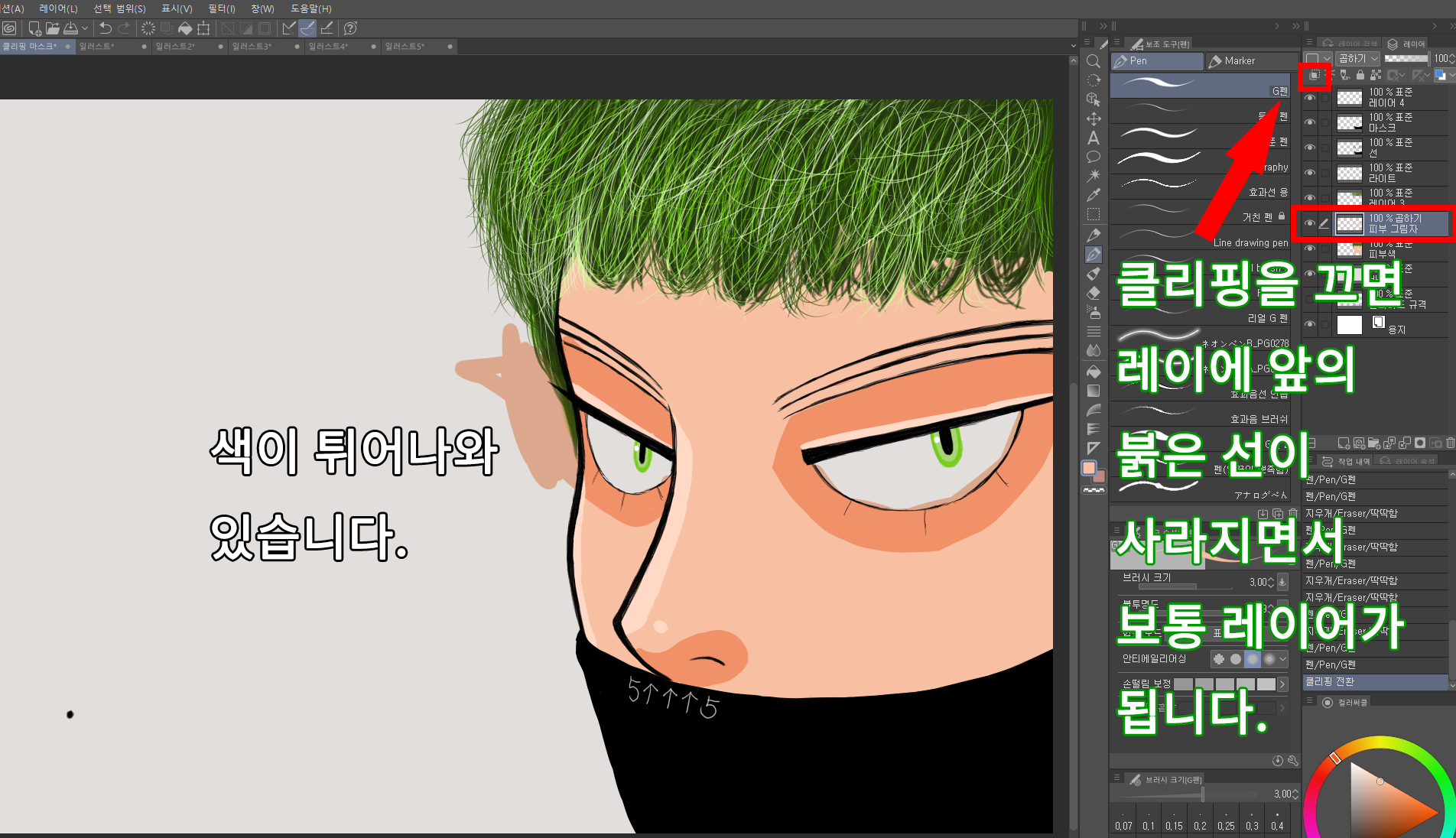Open the 레이어(L) menu
Image resolution: width=1456 pixels, height=838 pixels.
point(59,8)
